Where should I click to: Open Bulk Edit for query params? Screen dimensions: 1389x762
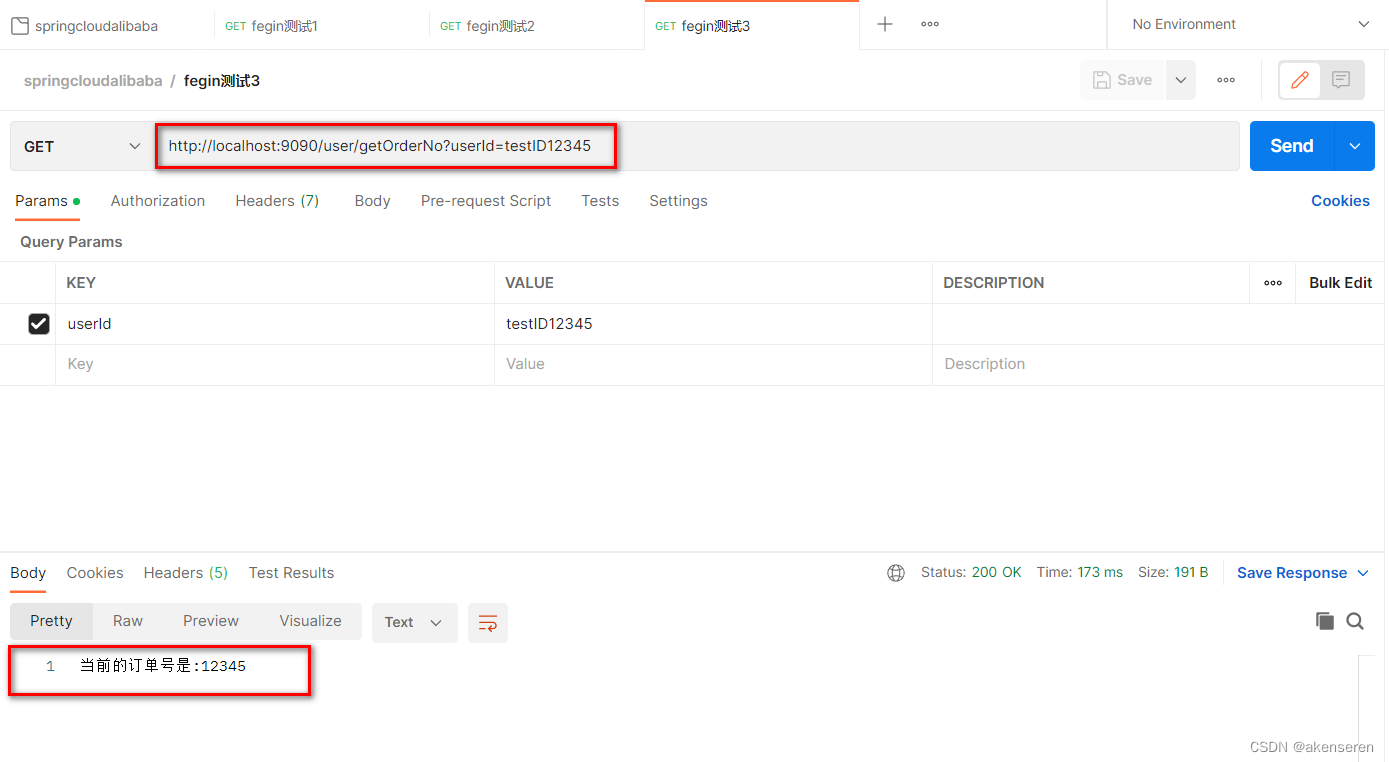pyautogui.click(x=1339, y=283)
